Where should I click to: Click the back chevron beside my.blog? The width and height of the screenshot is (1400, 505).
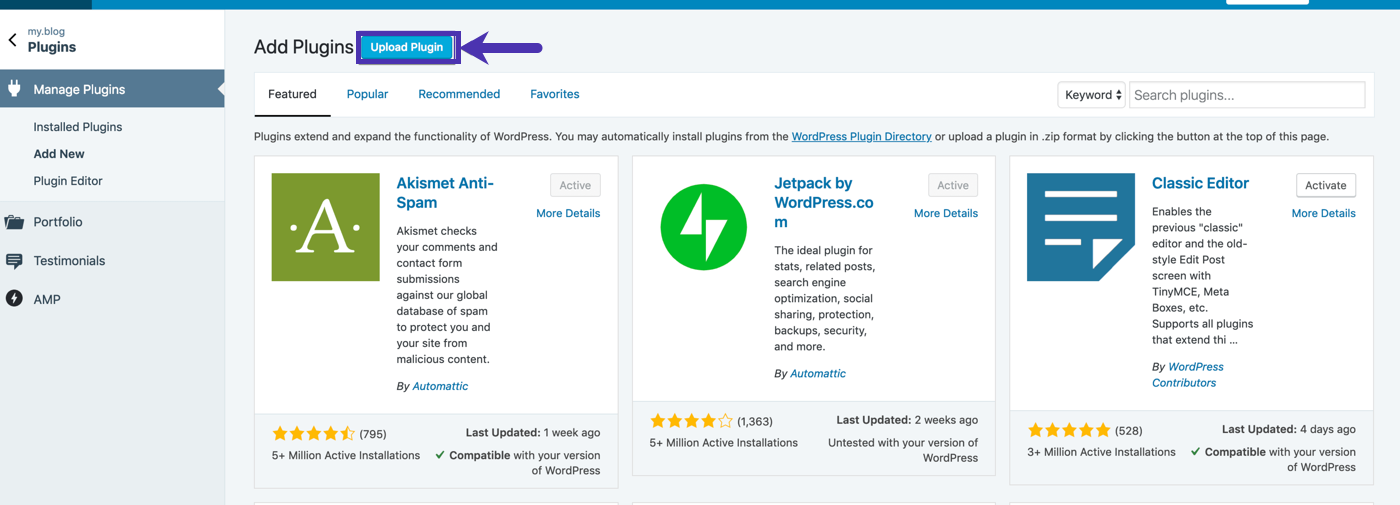[x=13, y=41]
